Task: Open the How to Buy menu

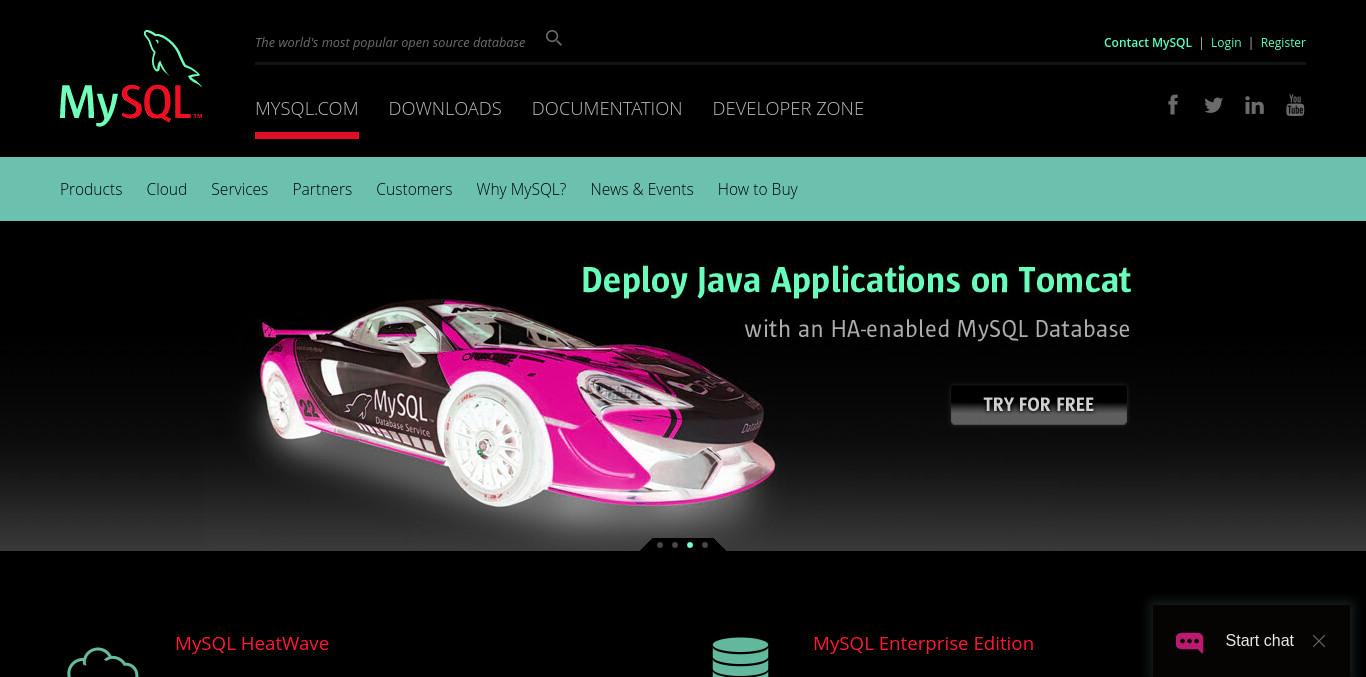Action: tap(757, 189)
